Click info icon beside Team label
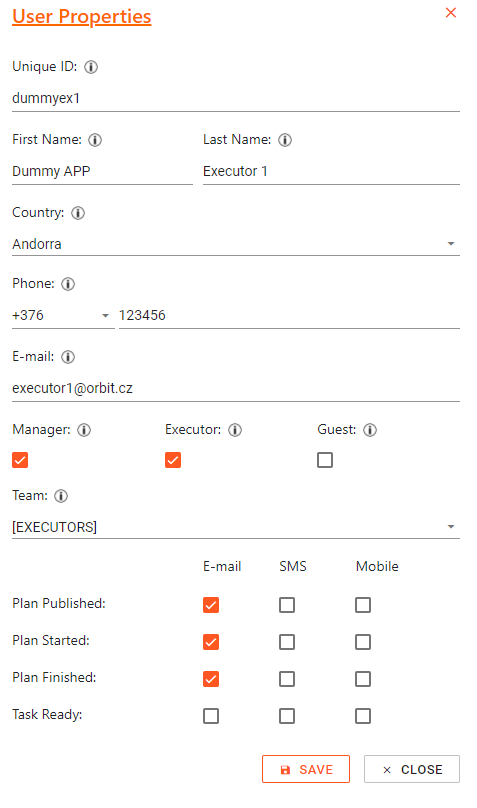The height and width of the screenshot is (808, 477). click(x=61, y=496)
